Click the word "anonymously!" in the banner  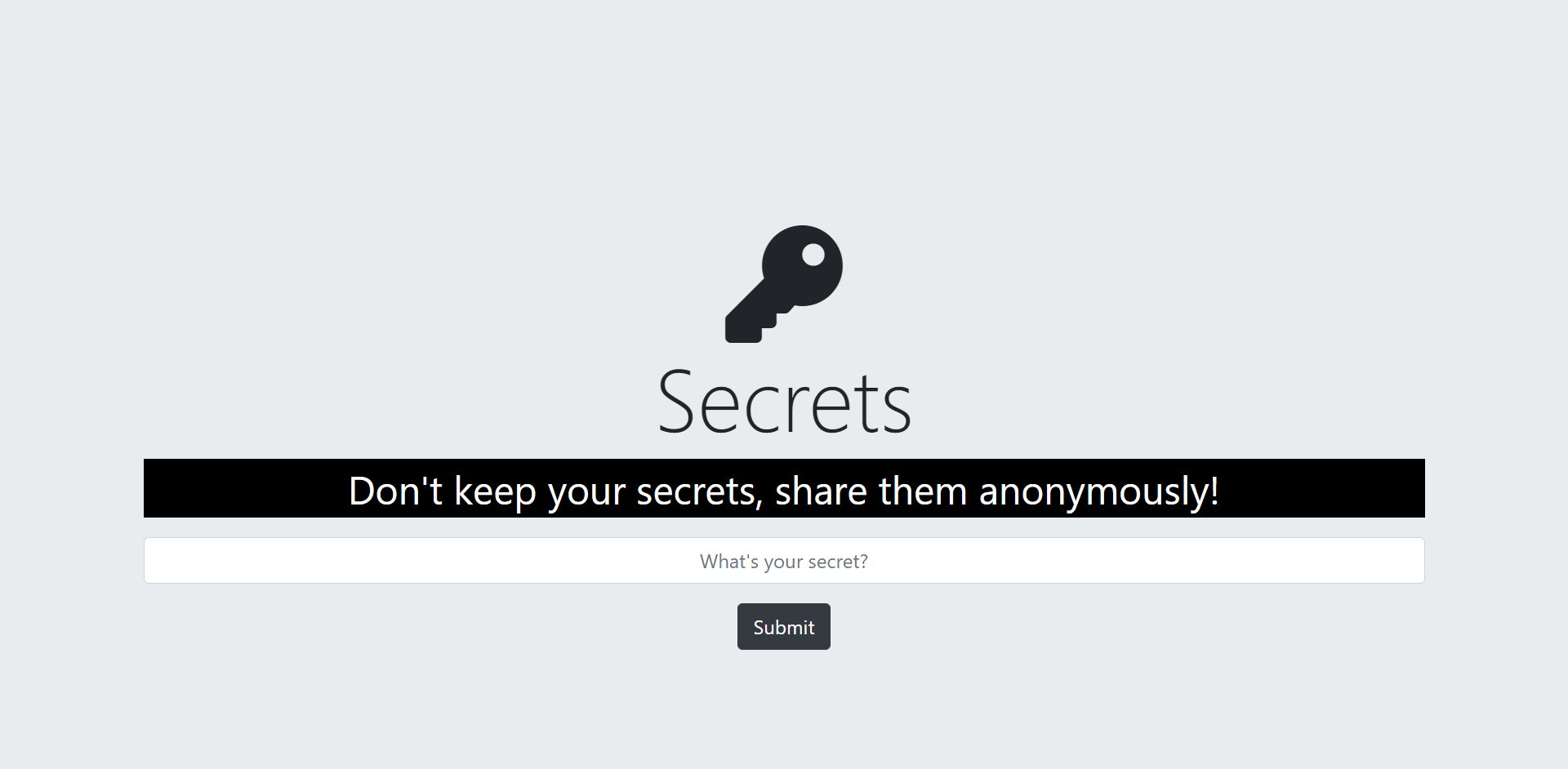(x=1098, y=491)
